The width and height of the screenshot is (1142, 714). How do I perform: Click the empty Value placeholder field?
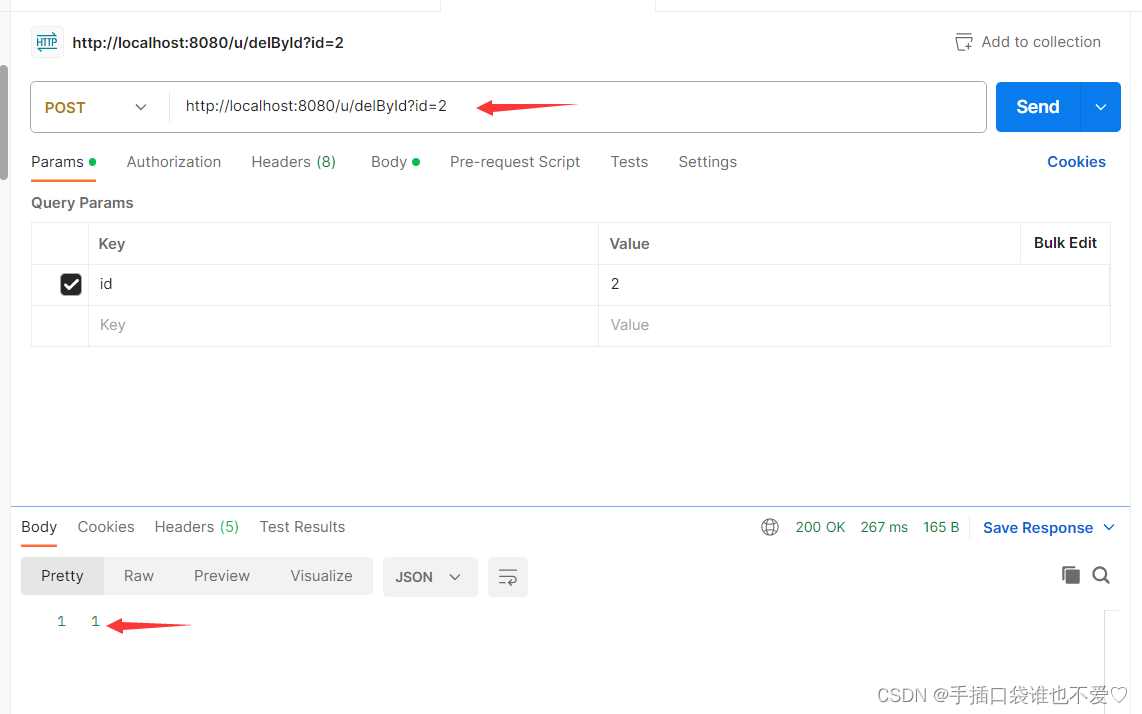854,325
